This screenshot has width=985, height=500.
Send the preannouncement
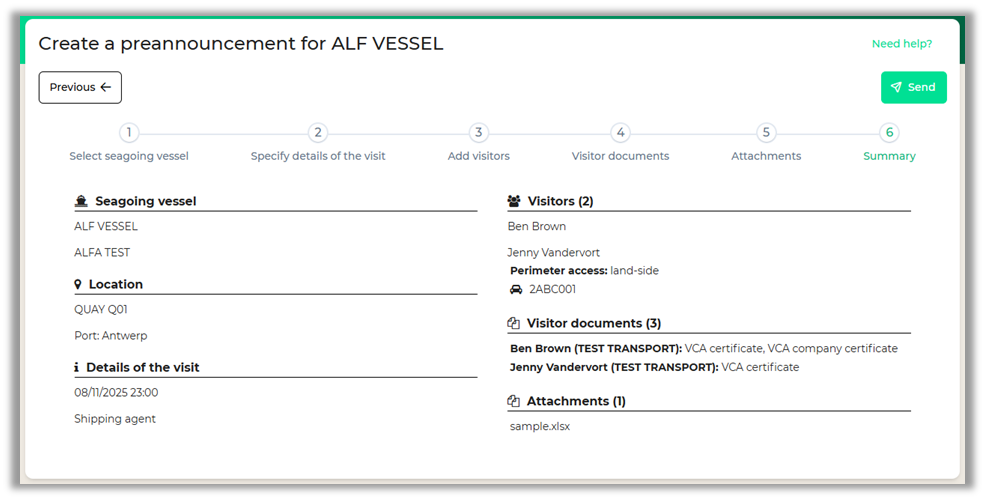[x=913, y=87]
